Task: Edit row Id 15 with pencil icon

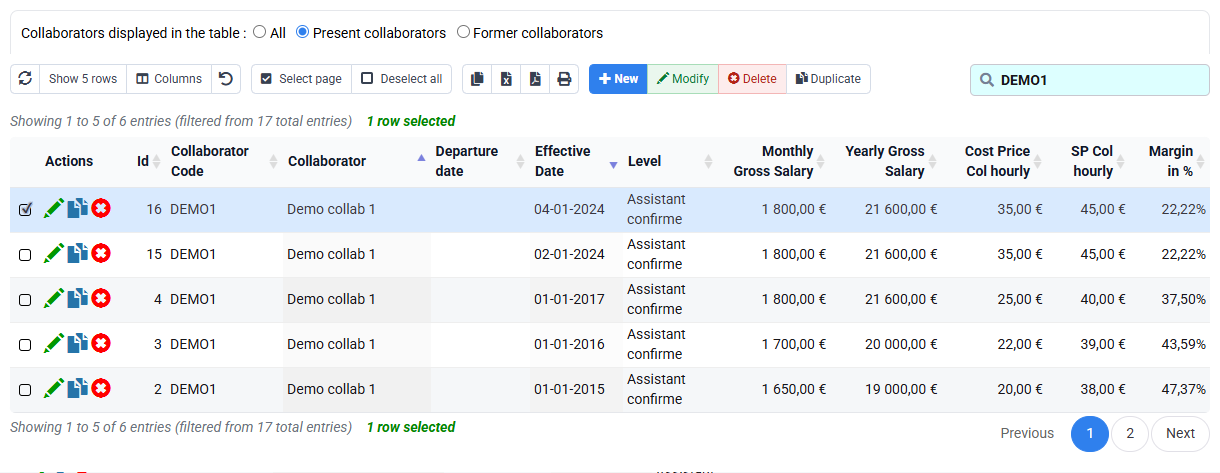Action: click(54, 254)
